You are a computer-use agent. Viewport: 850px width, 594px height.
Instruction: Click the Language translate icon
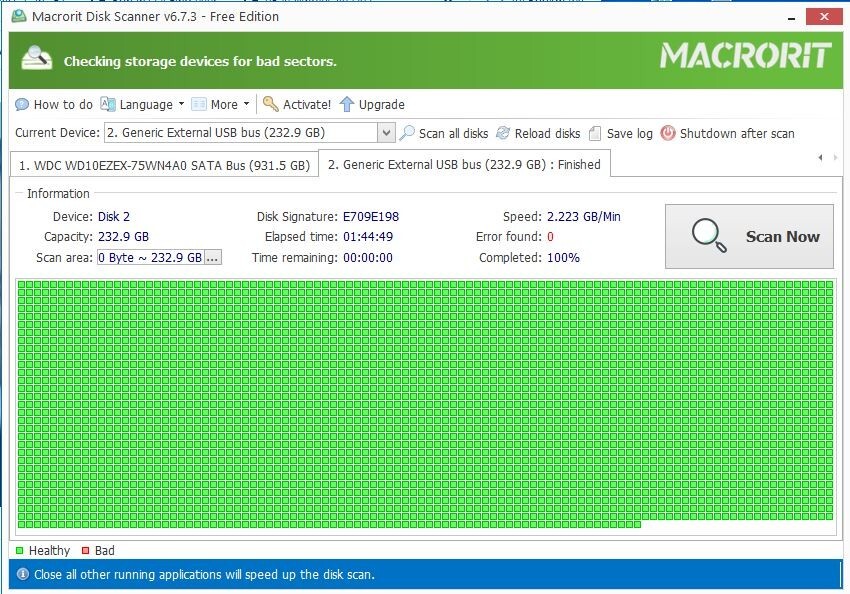click(x=108, y=104)
